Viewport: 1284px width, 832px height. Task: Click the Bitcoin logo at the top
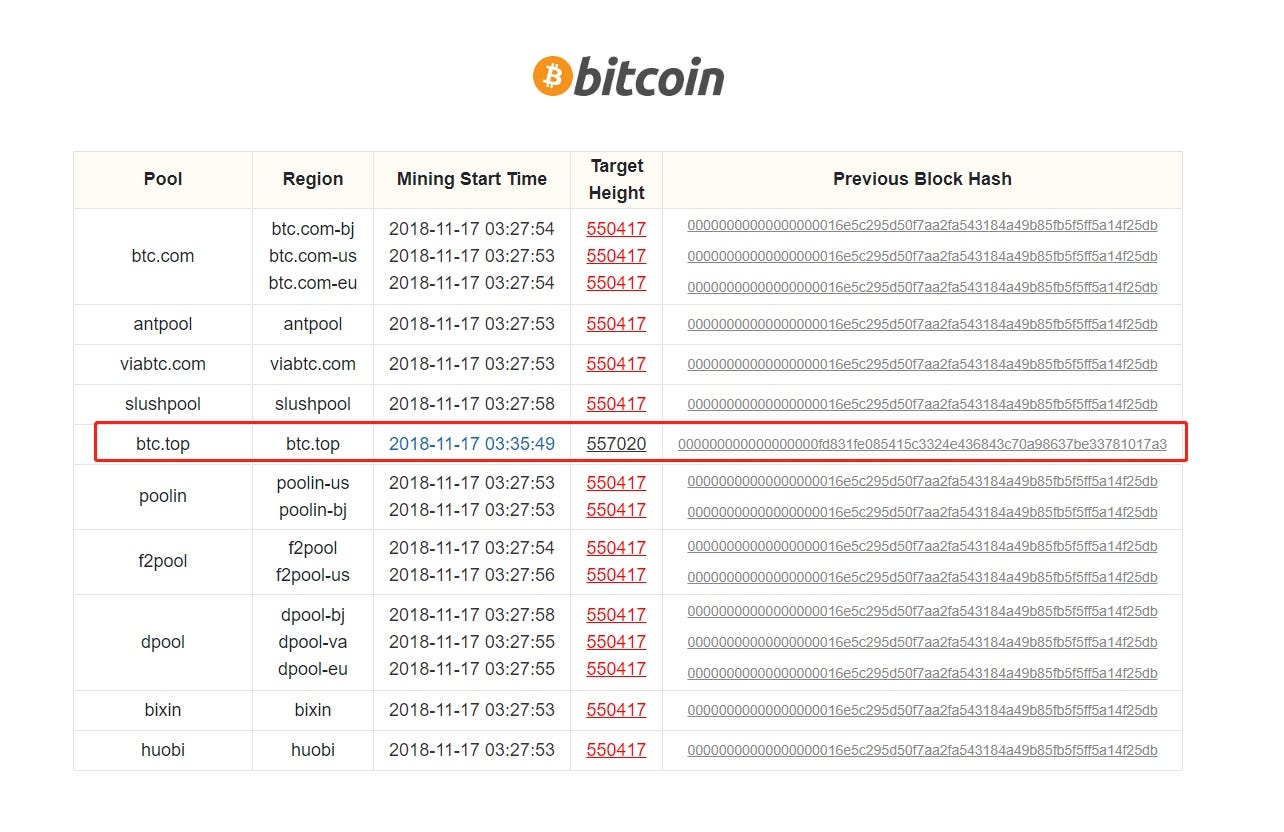pyautogui.click(x=628, y=77)
